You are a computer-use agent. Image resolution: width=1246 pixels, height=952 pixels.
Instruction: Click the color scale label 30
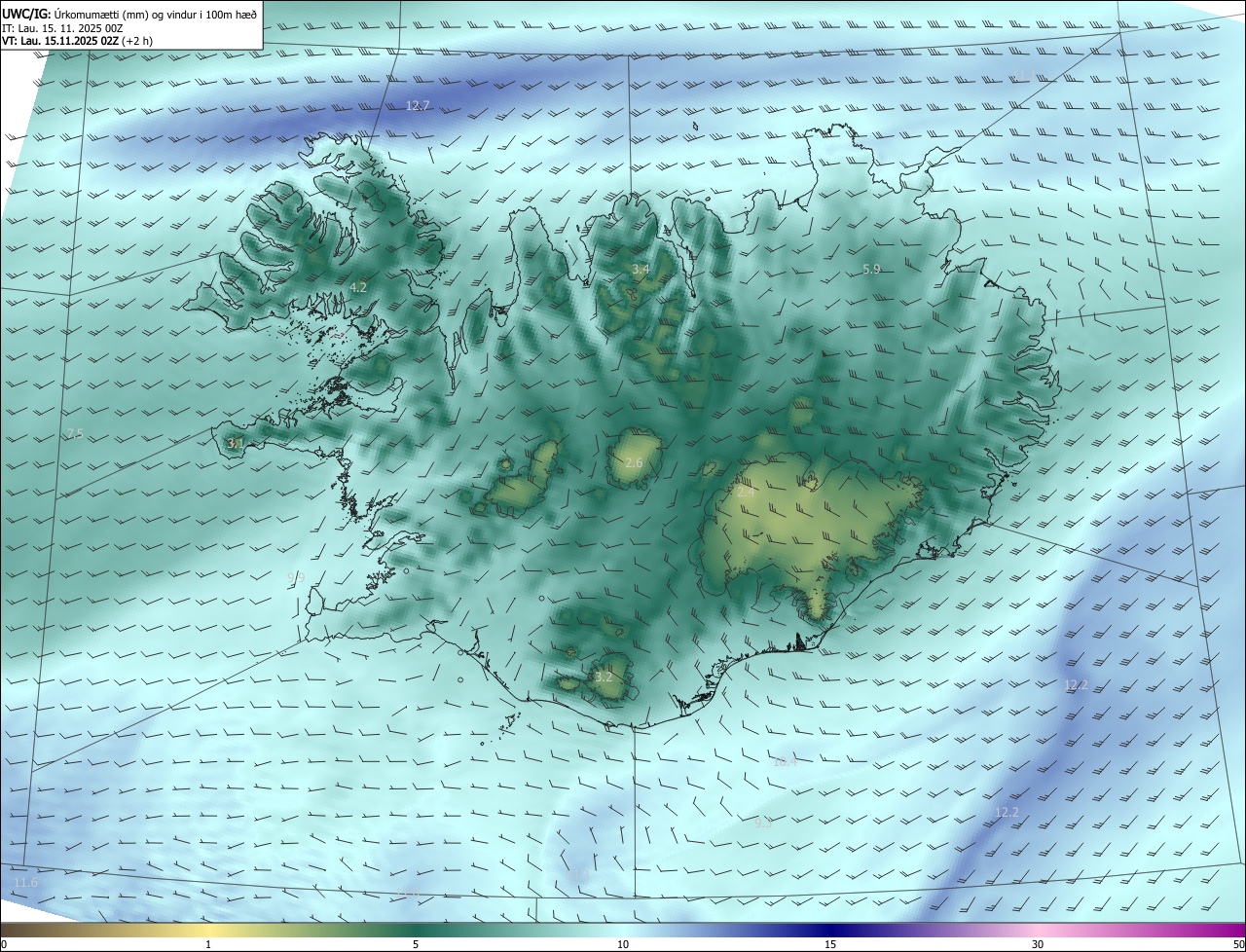(1038, 944)
